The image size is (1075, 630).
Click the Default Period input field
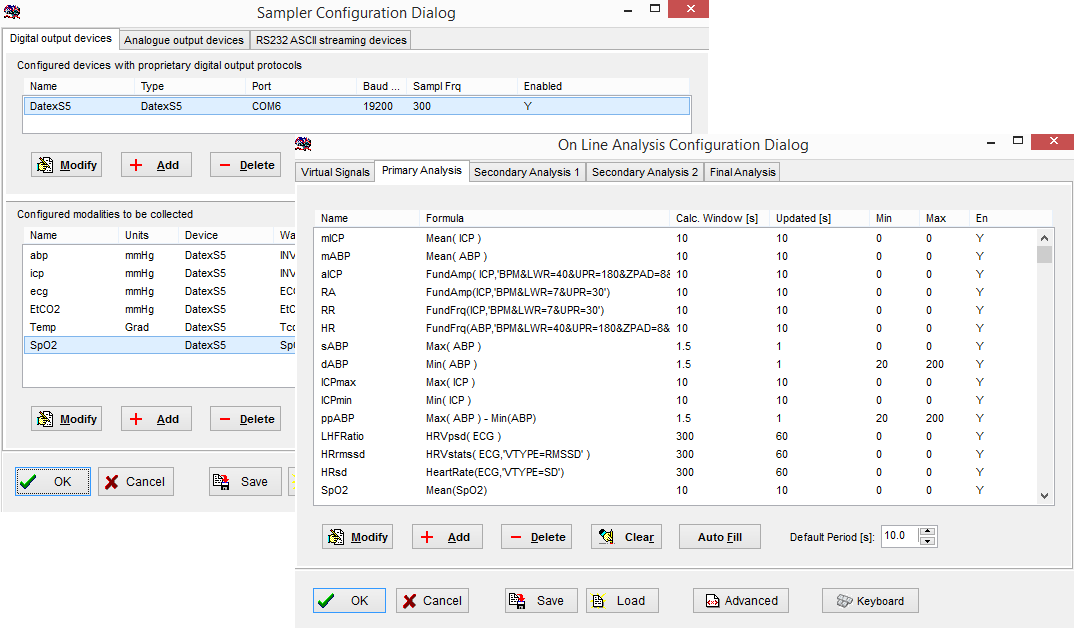point(899,536)
